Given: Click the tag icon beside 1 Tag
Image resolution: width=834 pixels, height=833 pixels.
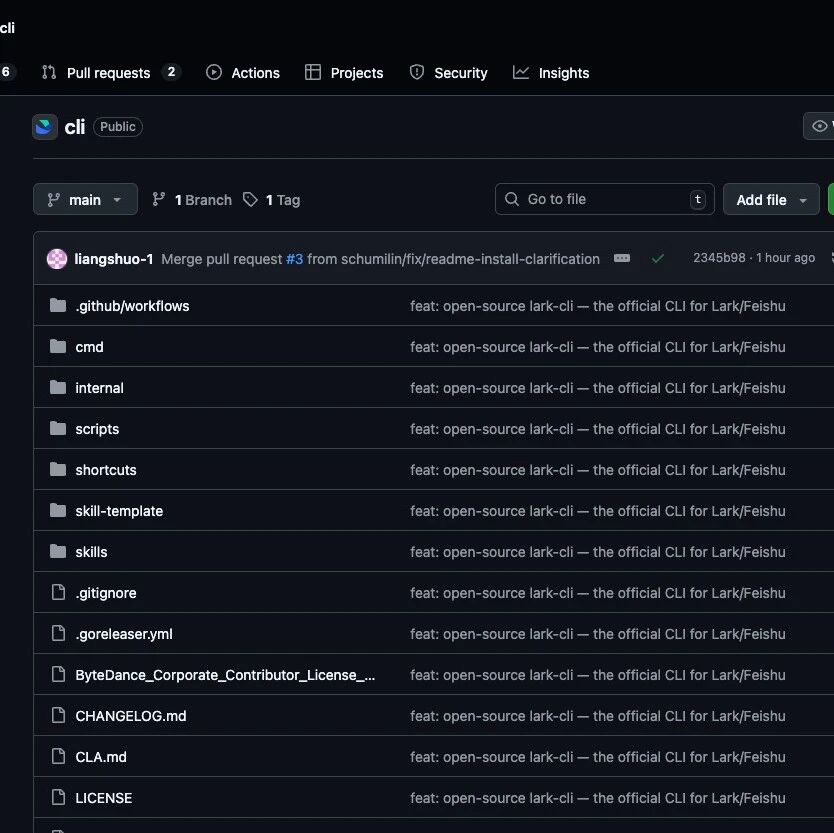Looking at the screenshot, I should [x=251, y=200].
